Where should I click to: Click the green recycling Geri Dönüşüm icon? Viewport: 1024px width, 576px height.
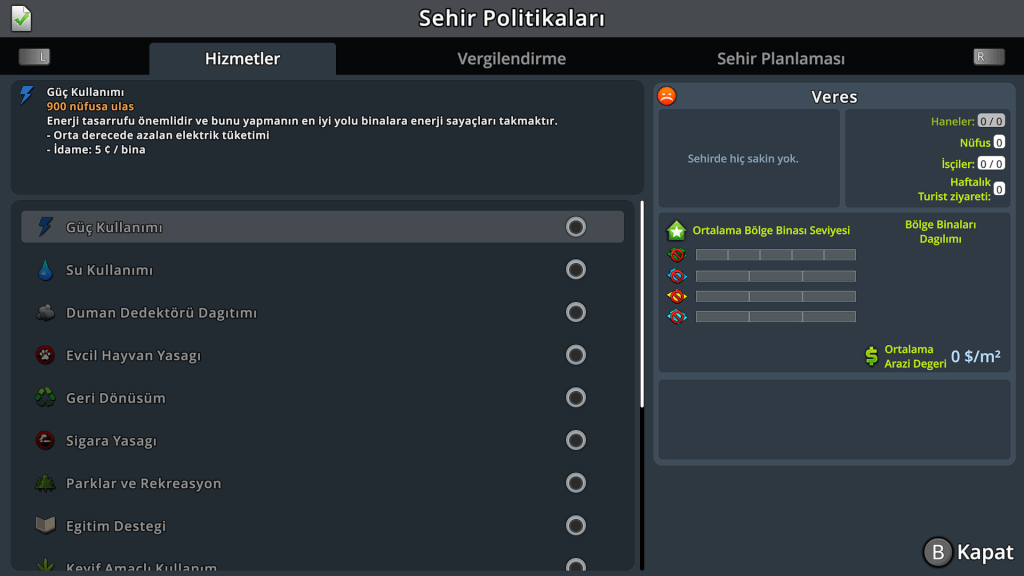point(45,398)
